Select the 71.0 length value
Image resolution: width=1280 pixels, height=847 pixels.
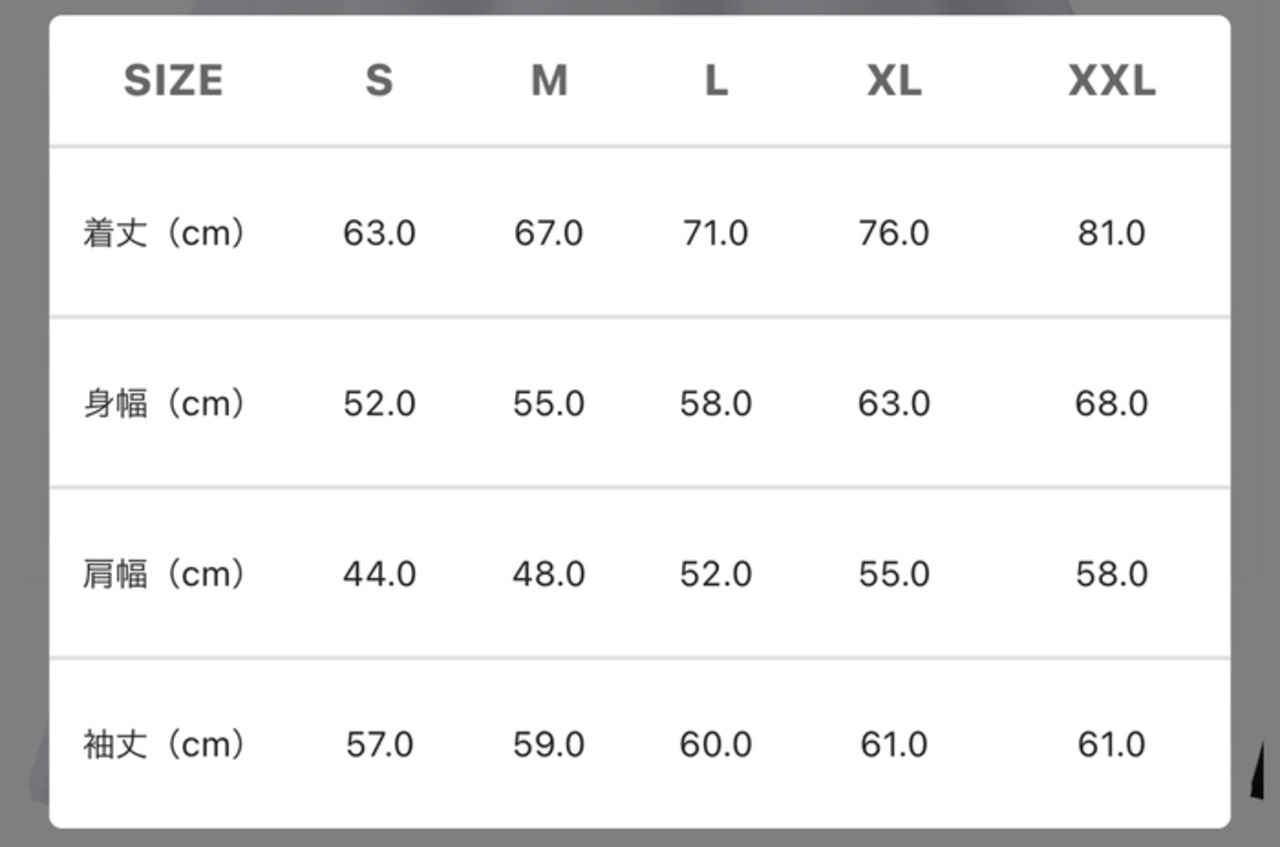[716, 233]
